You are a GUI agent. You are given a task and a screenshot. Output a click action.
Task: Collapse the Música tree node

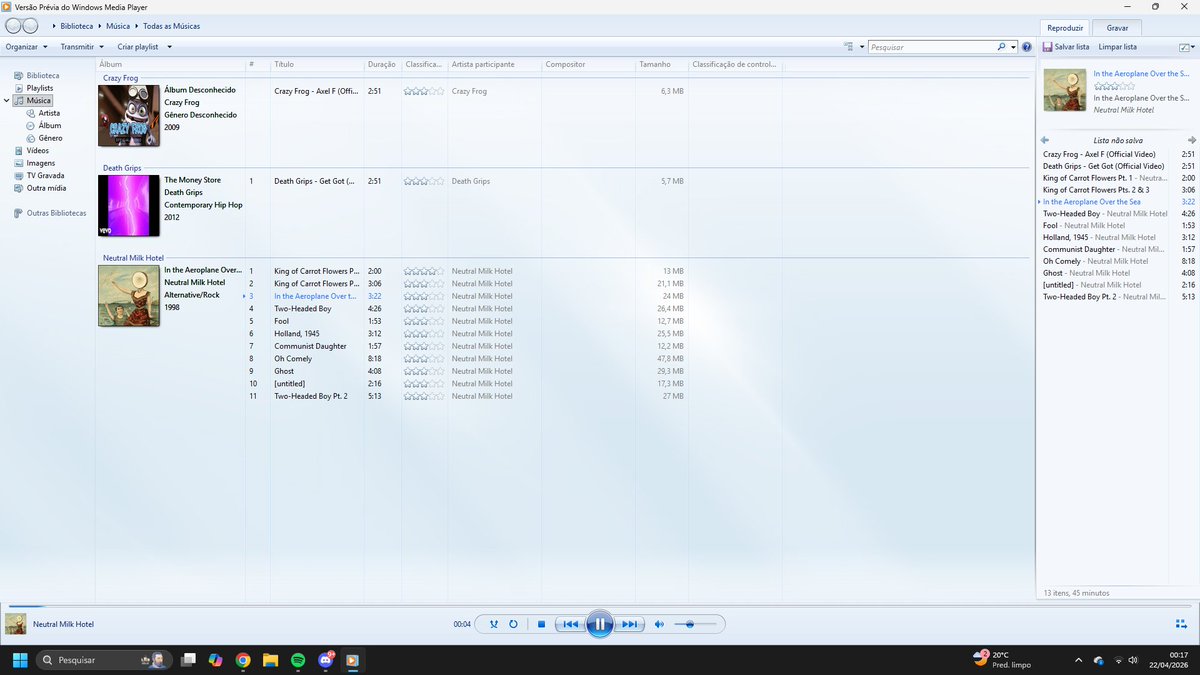pos(7,101)
